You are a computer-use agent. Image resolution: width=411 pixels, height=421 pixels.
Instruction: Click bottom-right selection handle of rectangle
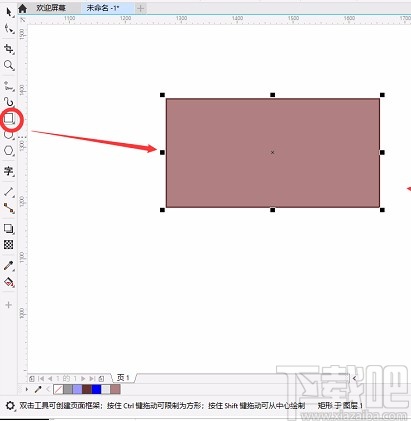coord(382,210)
